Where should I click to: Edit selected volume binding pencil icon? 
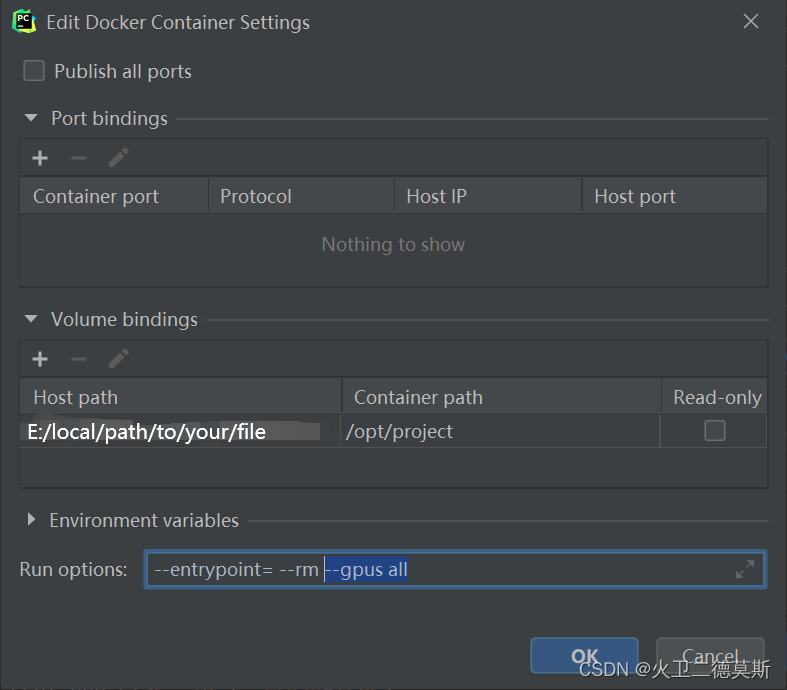tap(118, 358)
